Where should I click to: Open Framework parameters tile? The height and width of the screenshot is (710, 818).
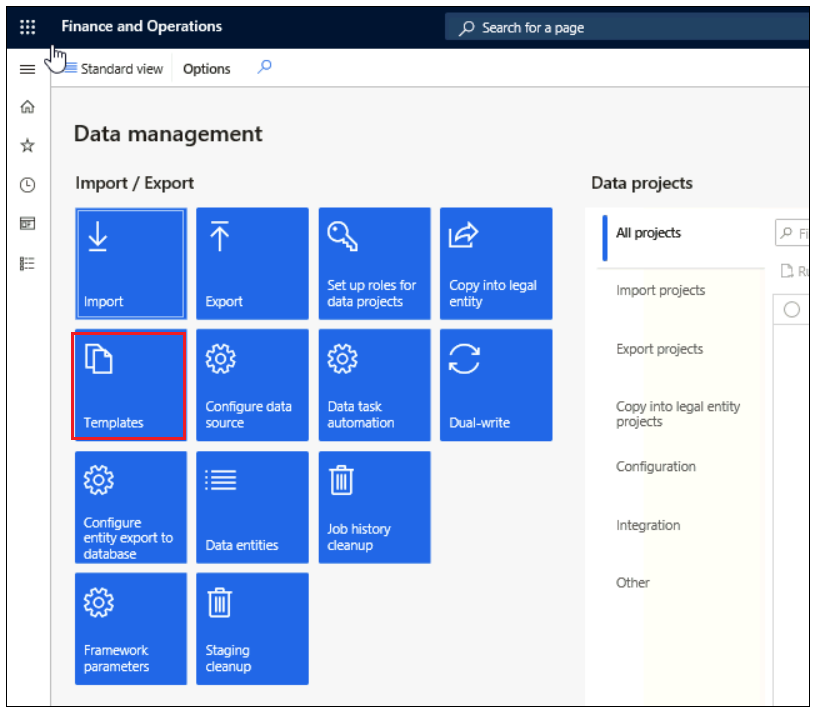point(130,629)
